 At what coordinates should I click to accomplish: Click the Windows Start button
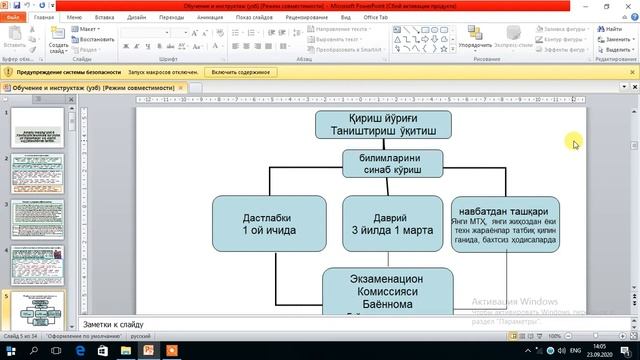[x=11, y=351]
